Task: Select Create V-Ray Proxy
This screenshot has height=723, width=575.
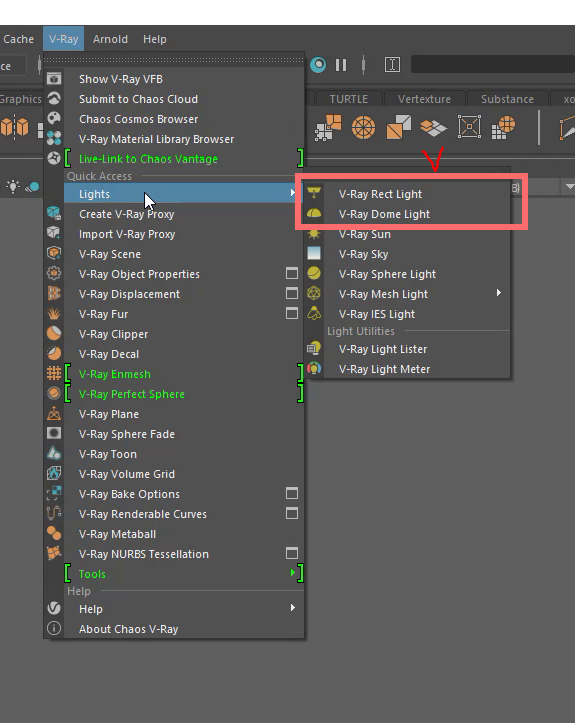Action: (184, 214)
